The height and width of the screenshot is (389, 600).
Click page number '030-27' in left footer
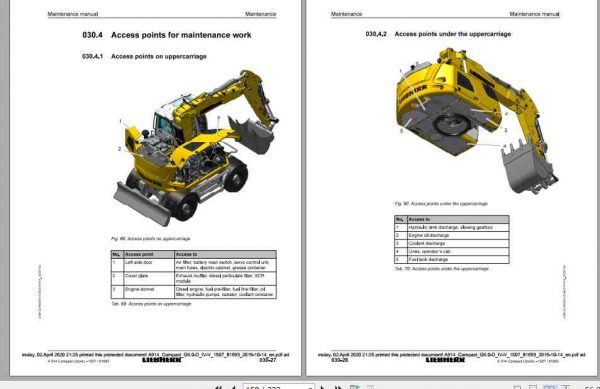click(267, 360)
